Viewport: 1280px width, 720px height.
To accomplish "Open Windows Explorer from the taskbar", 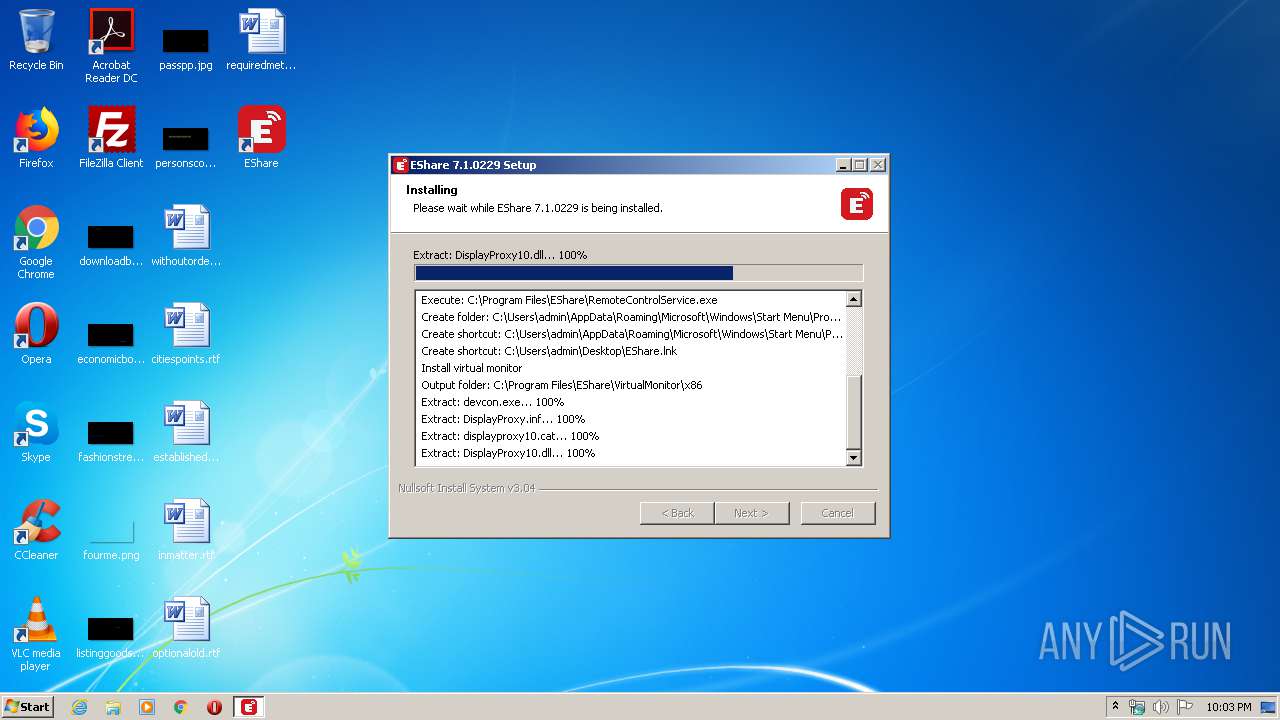I will click(113, 707).
